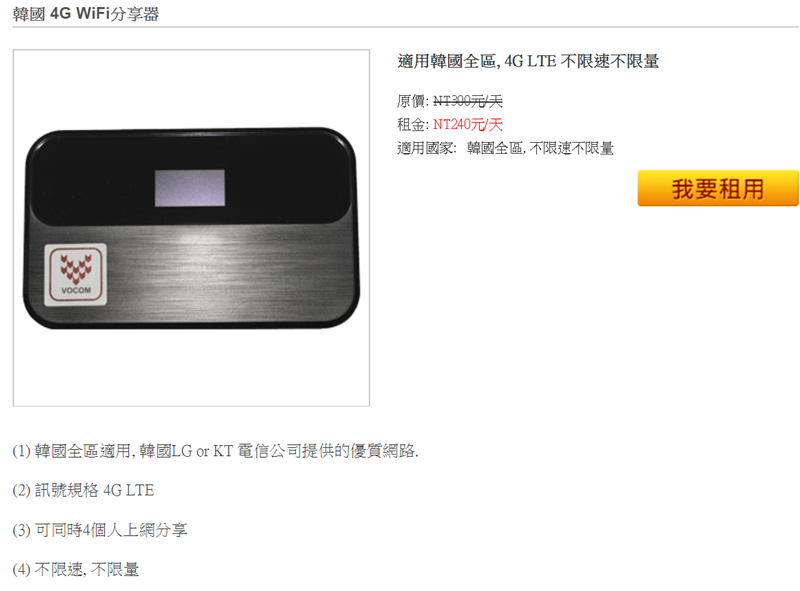This screenshot has width=800, height=591.
Task: Click the 租金: label
Action: click(413, 124)
